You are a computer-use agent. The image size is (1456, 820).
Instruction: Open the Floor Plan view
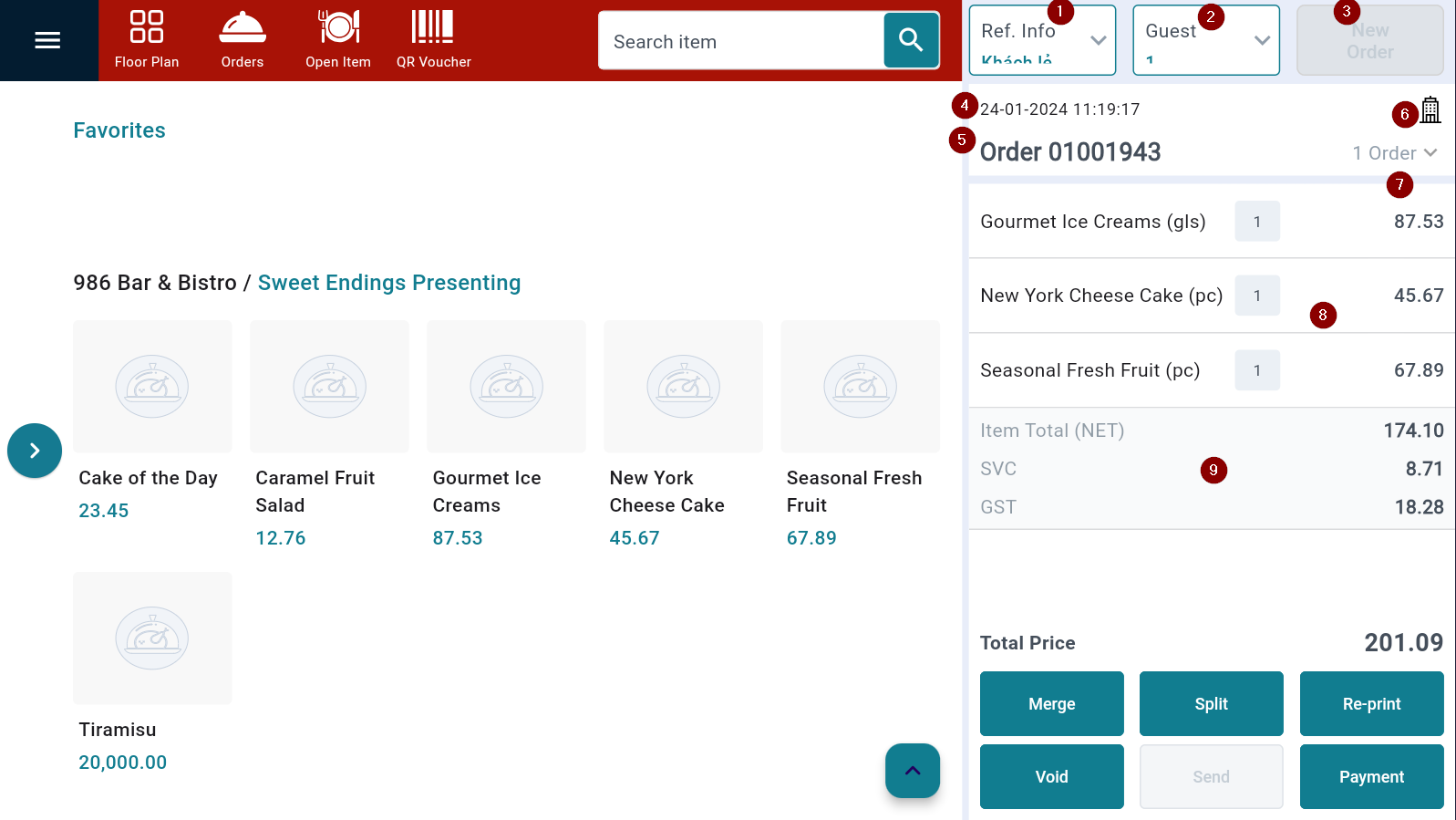coord(147,40)
